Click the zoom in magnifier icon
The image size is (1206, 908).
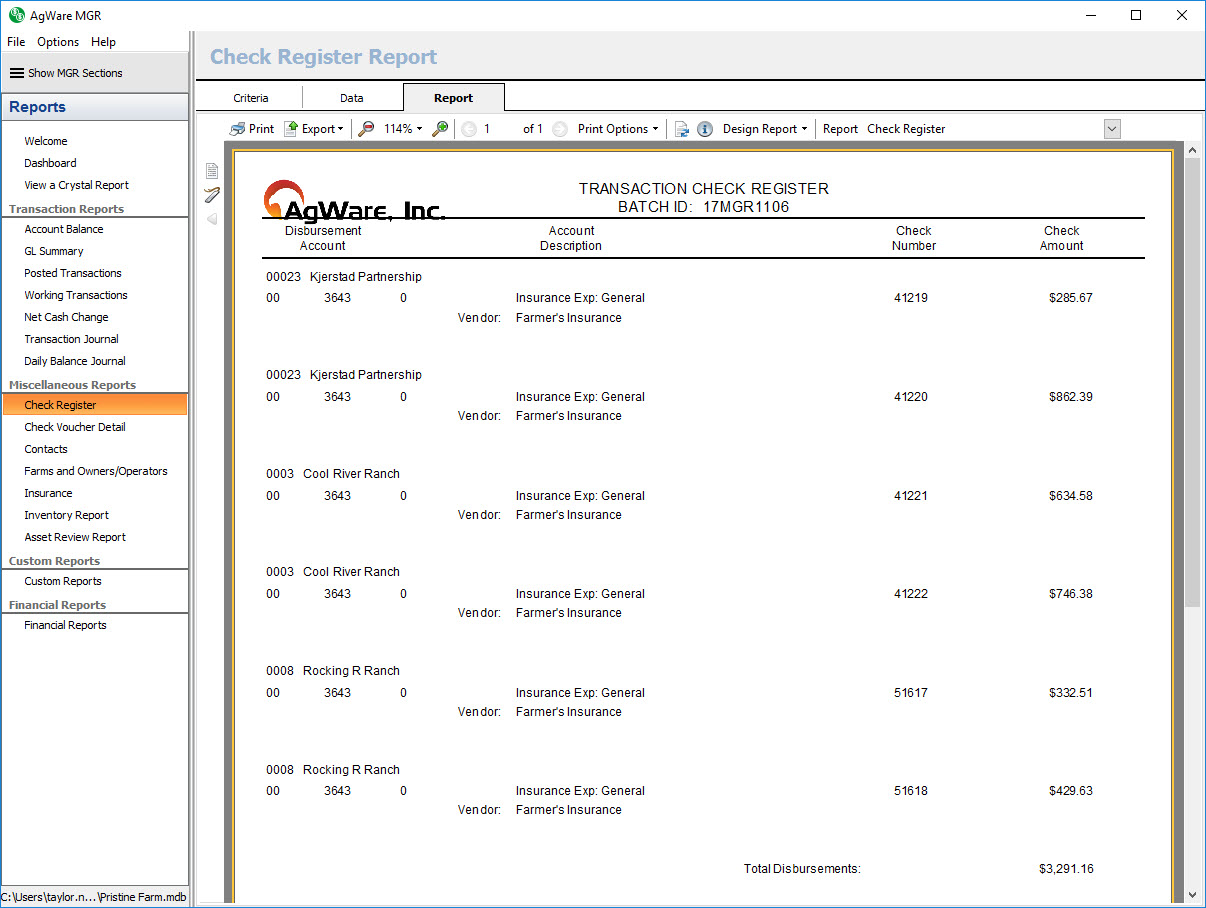[x=440, y=129]
